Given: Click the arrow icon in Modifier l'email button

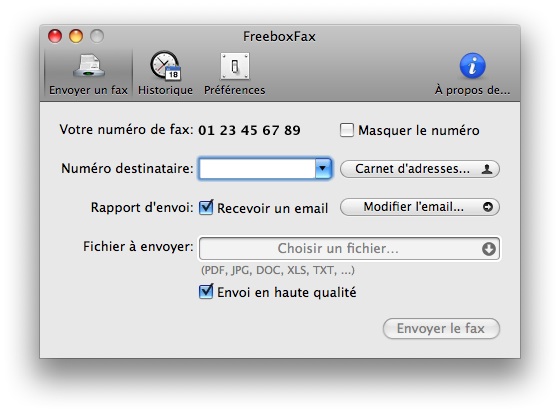Looking at the screenshot, I should 488,207.
